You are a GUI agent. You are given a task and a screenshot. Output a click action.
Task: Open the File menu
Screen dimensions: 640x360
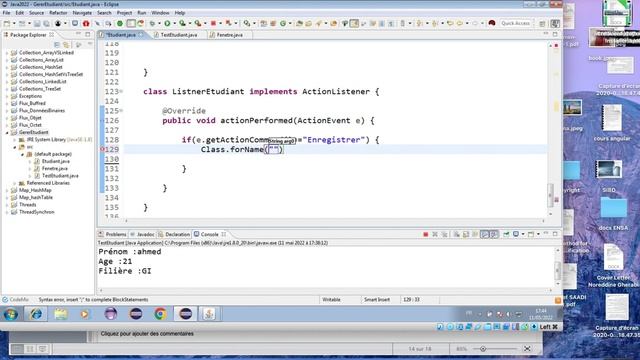(7, 13)
